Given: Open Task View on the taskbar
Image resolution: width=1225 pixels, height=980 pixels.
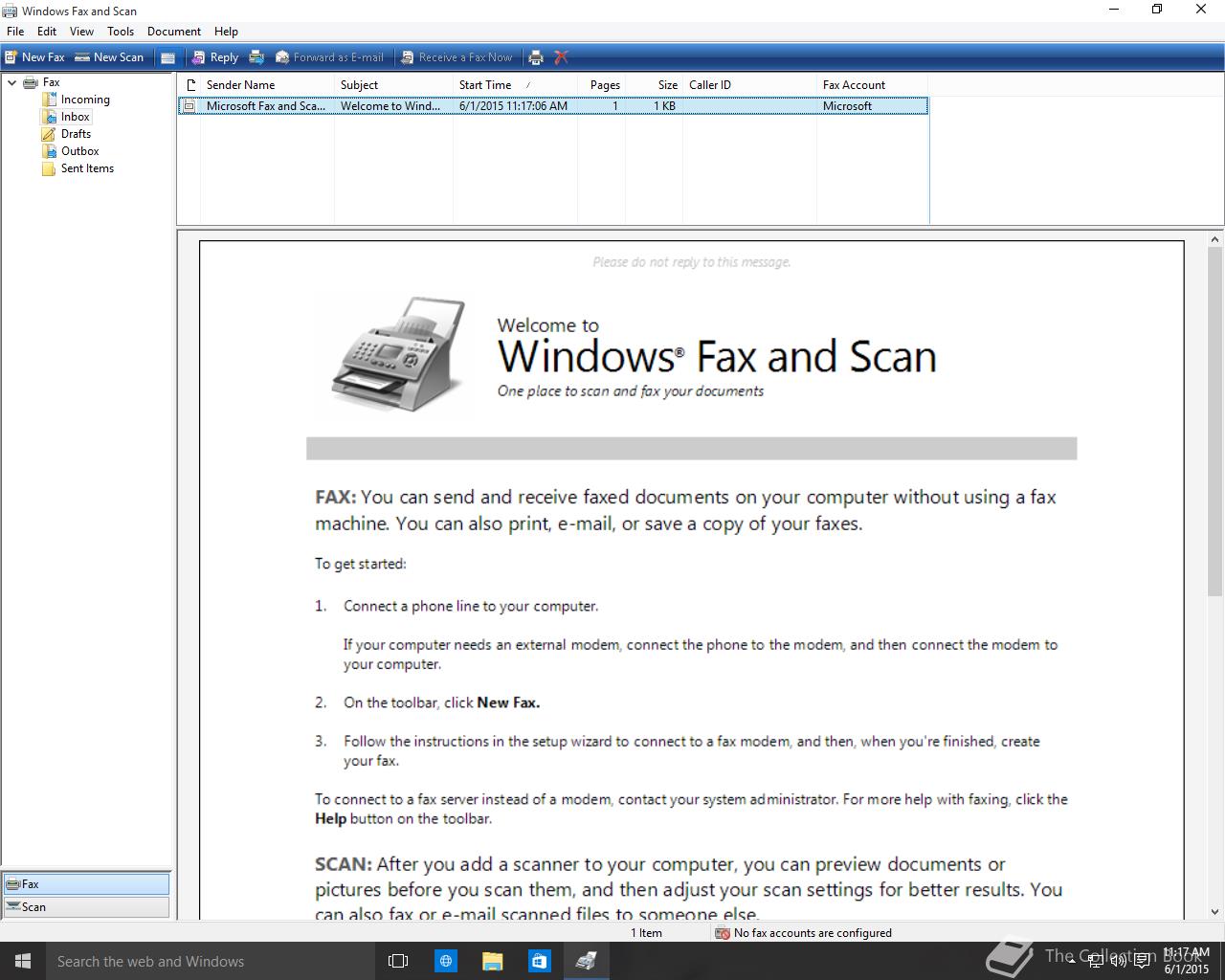Looking at the screenshot, I should coord(398,961).
